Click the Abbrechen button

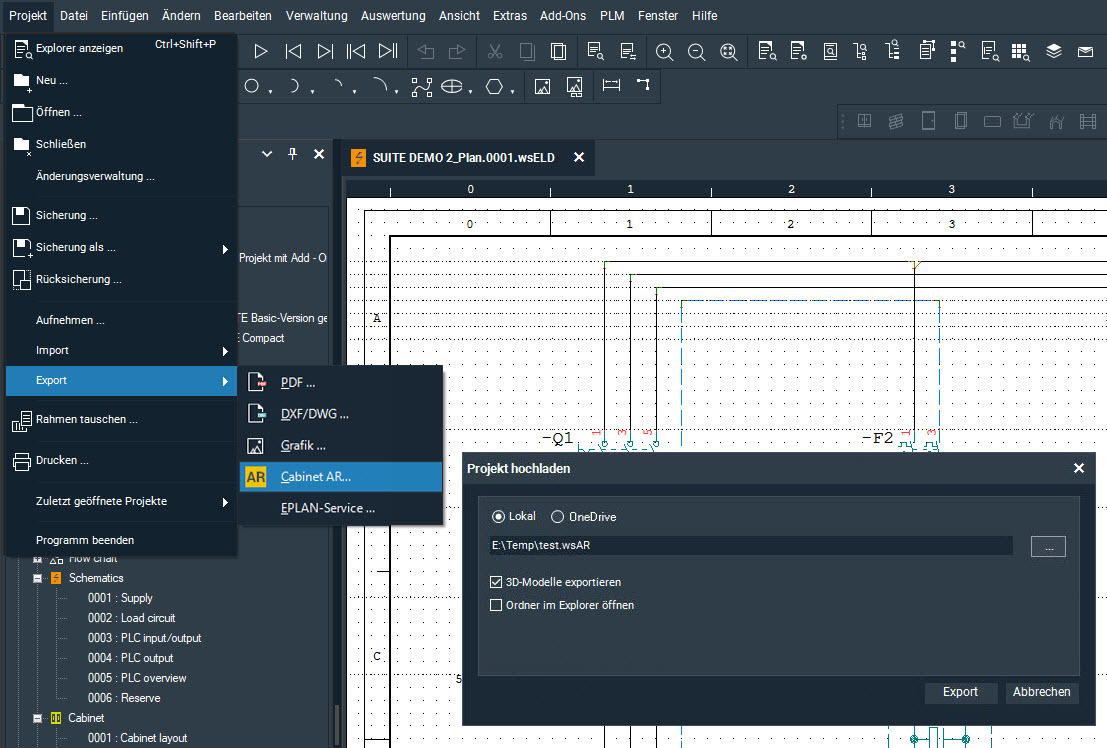pyautogui.click(x=1041, y=692)
